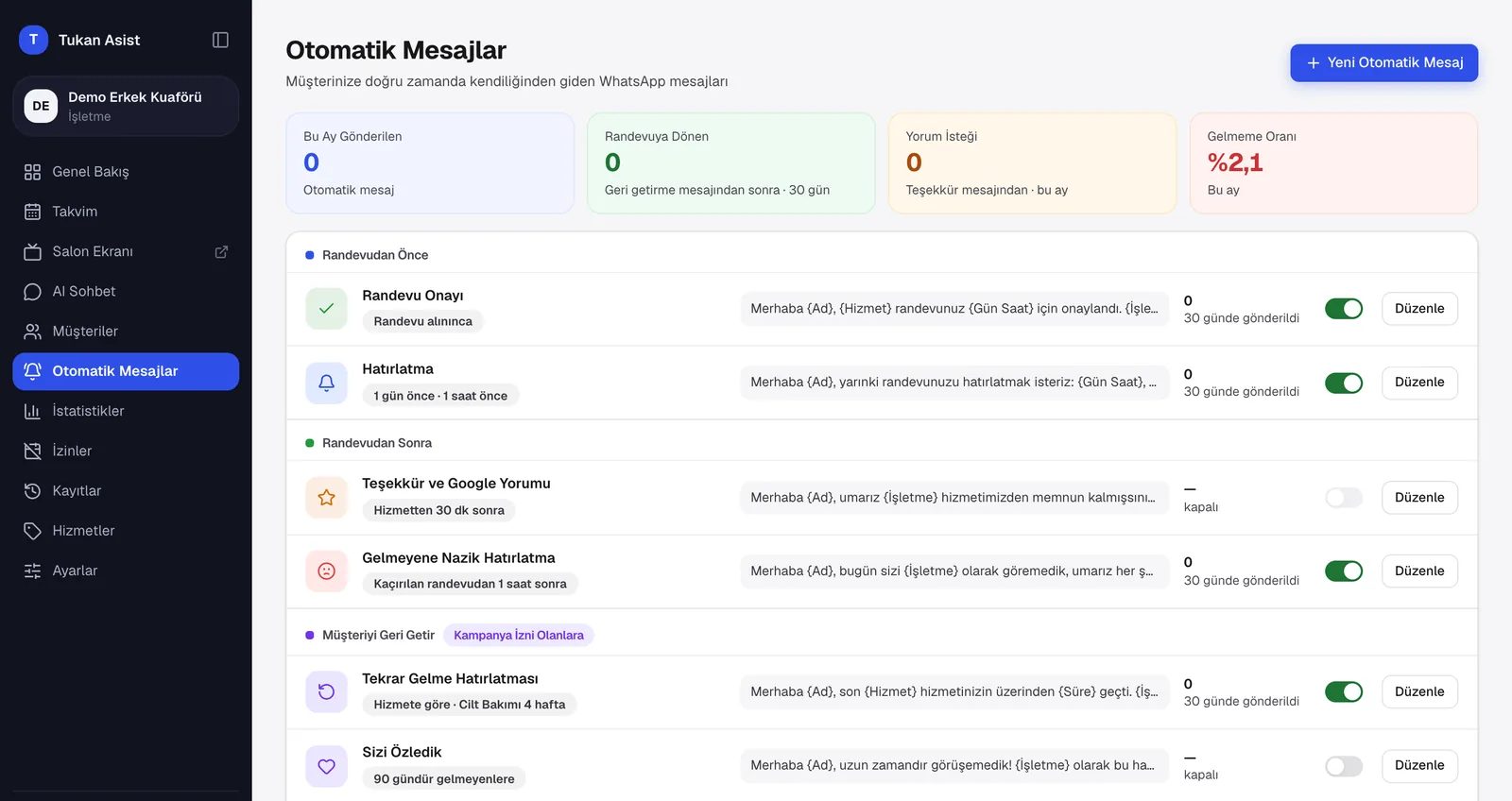Click the '1 gün önce · 1 saat önce' tag

click(440, 396)
